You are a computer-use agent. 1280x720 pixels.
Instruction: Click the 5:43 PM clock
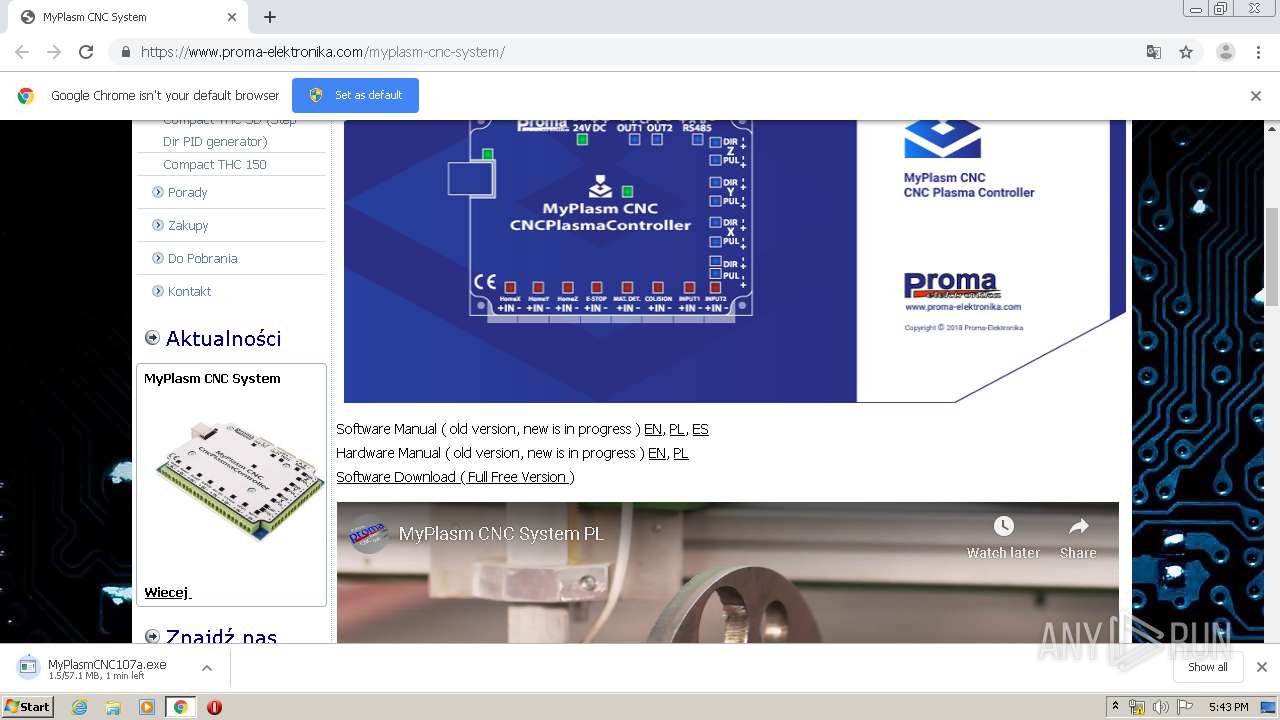pos(1228,707)
